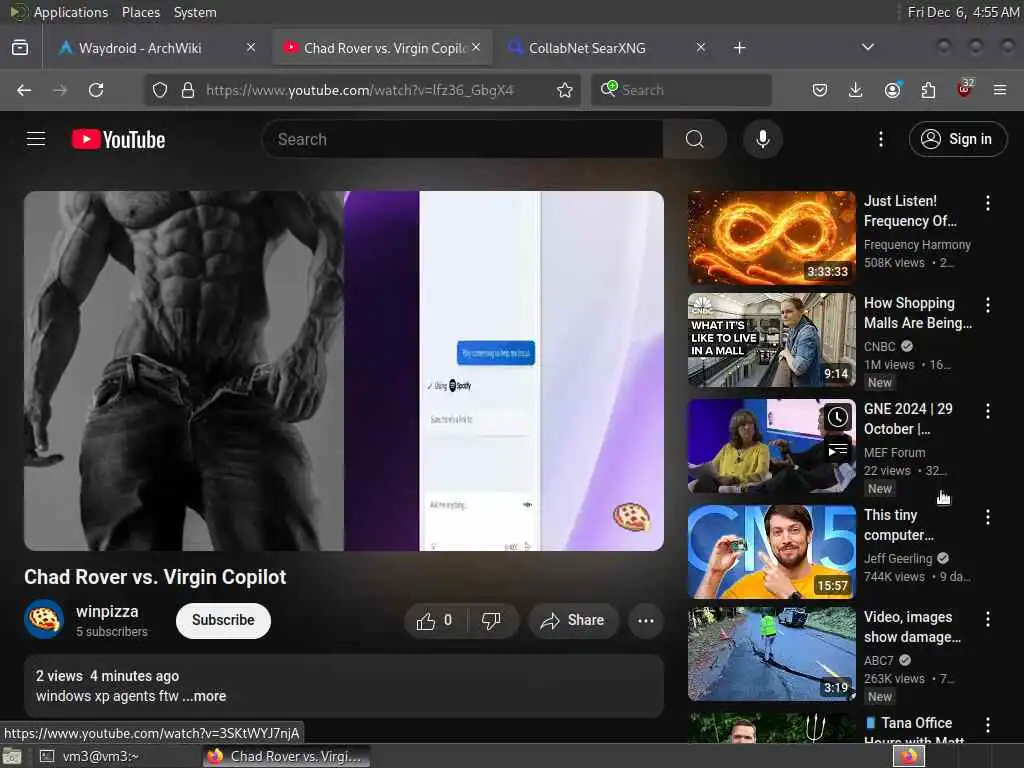Close the Waydroid - ArchWiki tab
Screen dimensions: 1024x768
251,47
